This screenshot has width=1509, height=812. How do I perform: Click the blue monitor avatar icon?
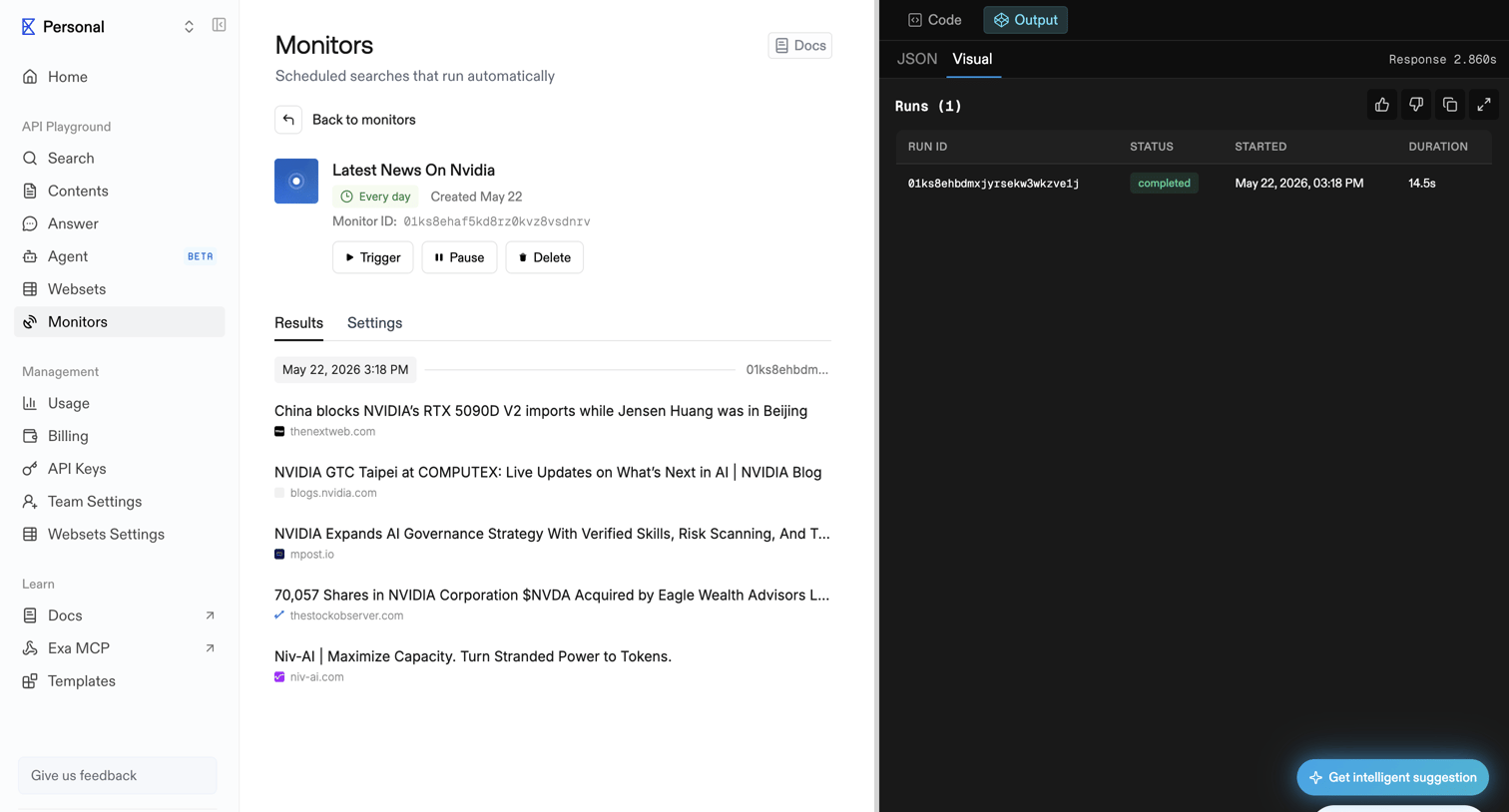[x=296, y=181]
